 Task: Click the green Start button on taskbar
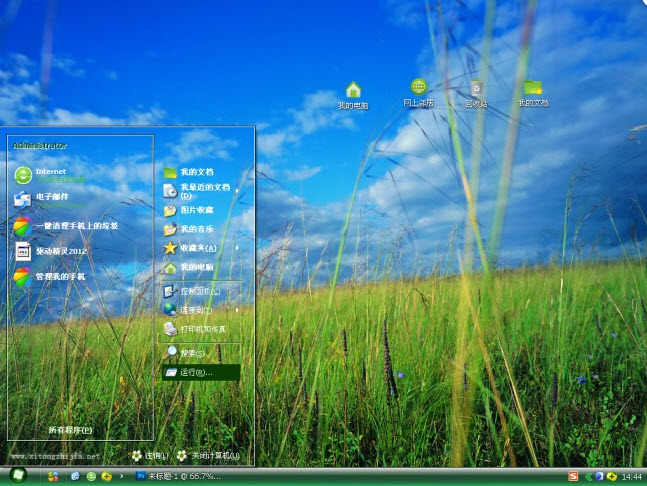(x=18, y=477)
